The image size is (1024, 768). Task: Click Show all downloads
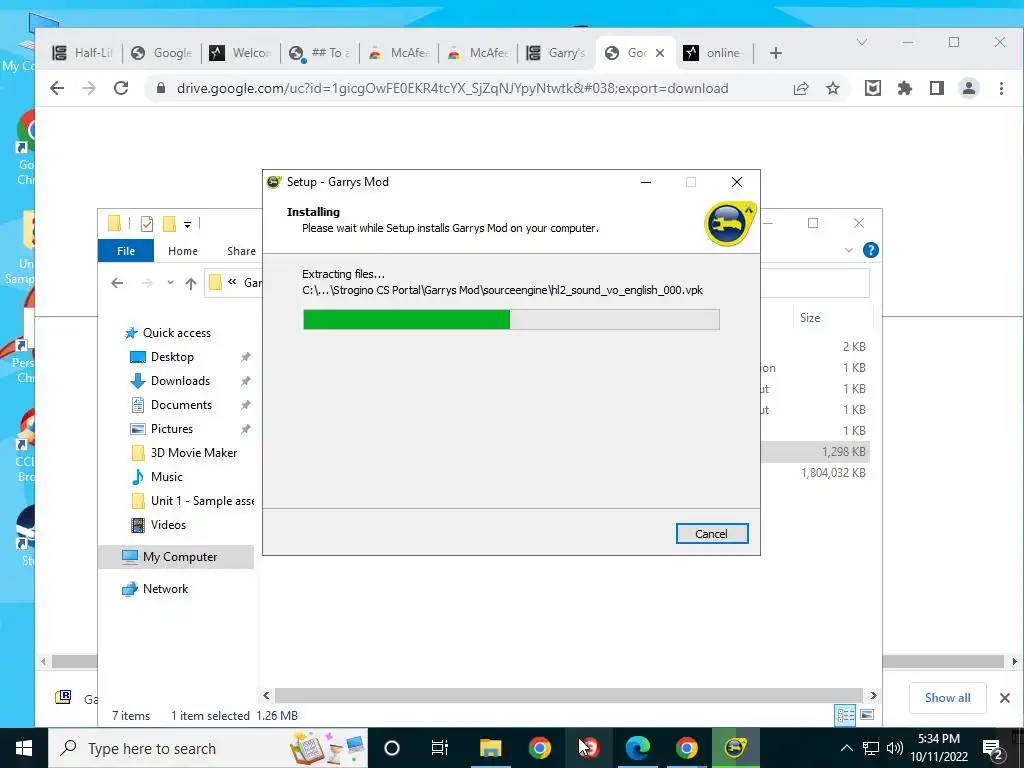[947, 697]
